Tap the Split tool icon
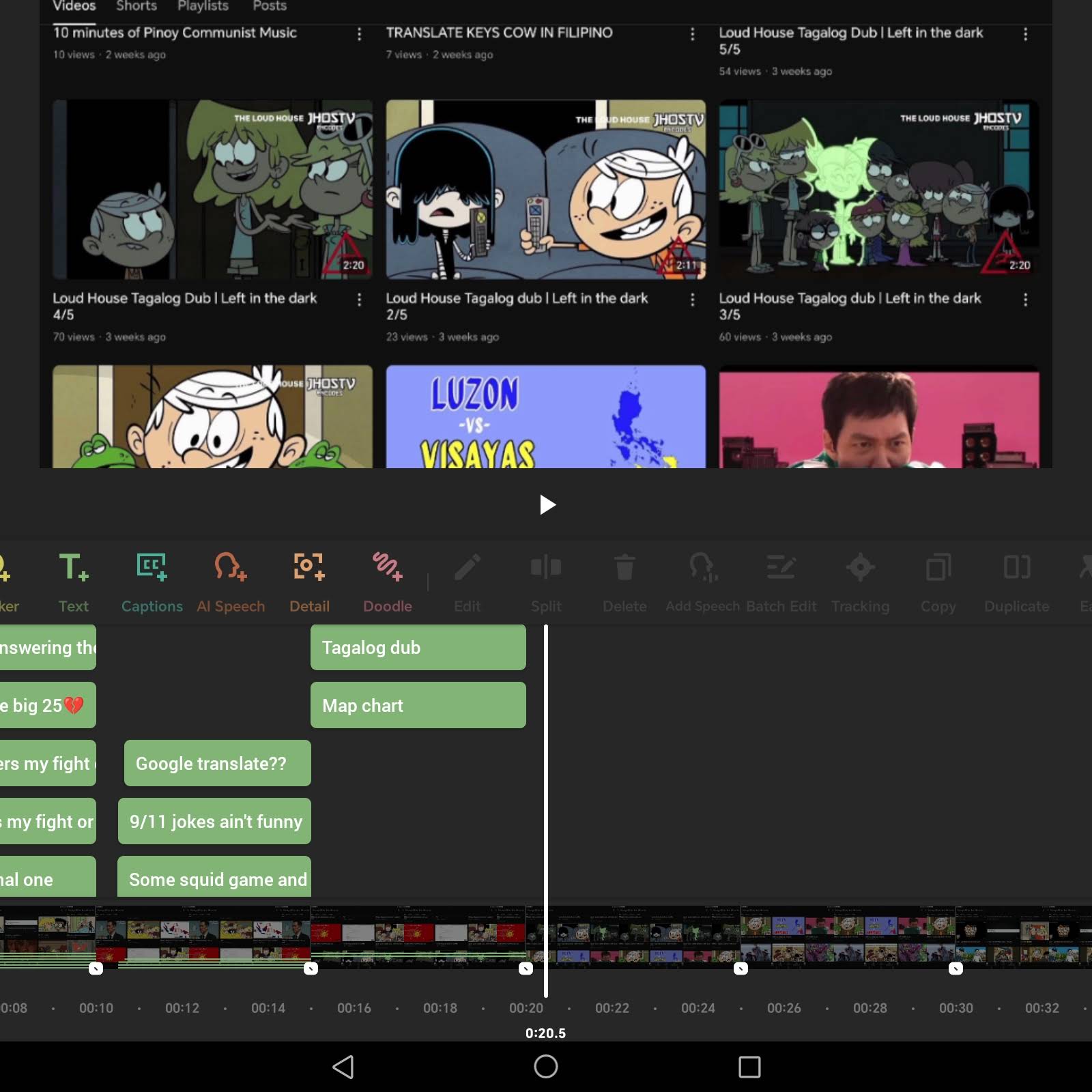Screen dimensions: 1092x1092 pyautogui.click(x=546, y=567)
